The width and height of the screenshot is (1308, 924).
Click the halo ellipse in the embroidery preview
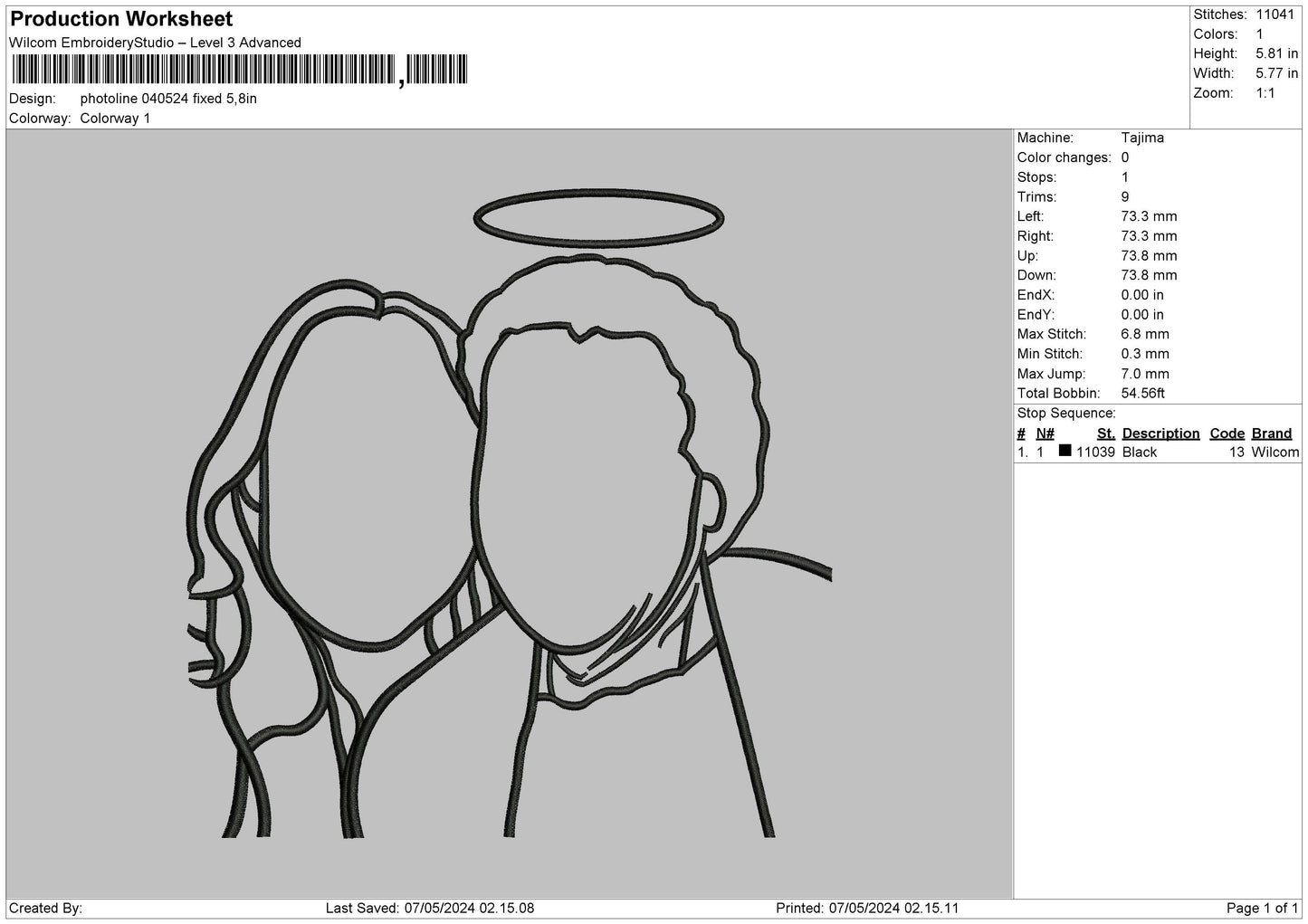pos(599,218)
